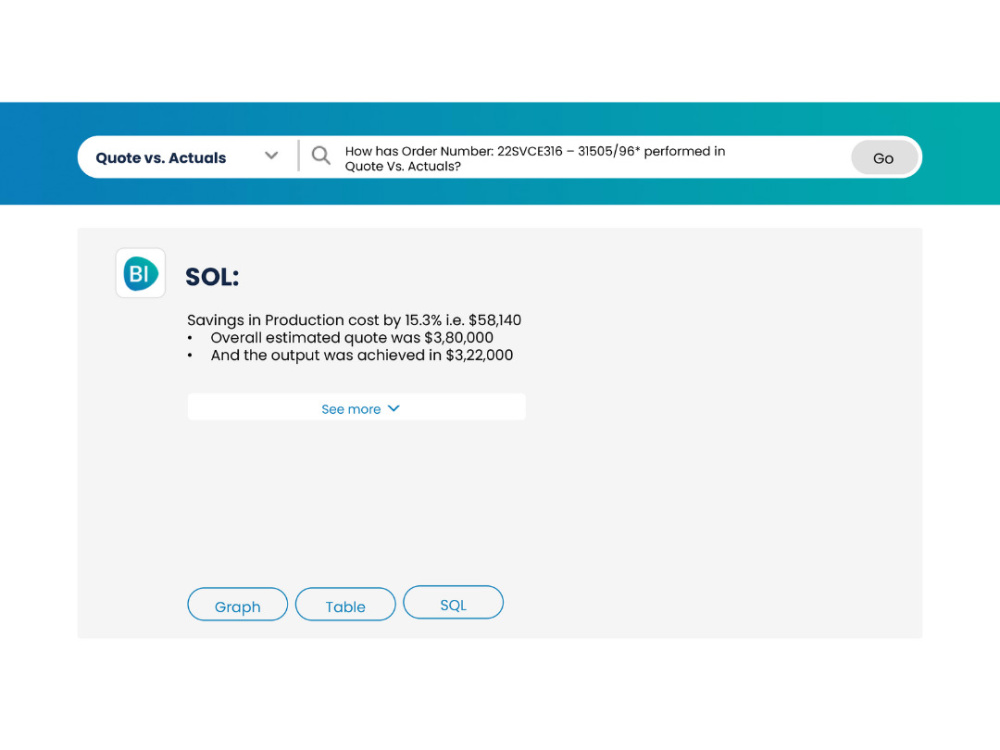Expand the See more section
This screenshot has width=1000, height=750.
click(357, 408)
